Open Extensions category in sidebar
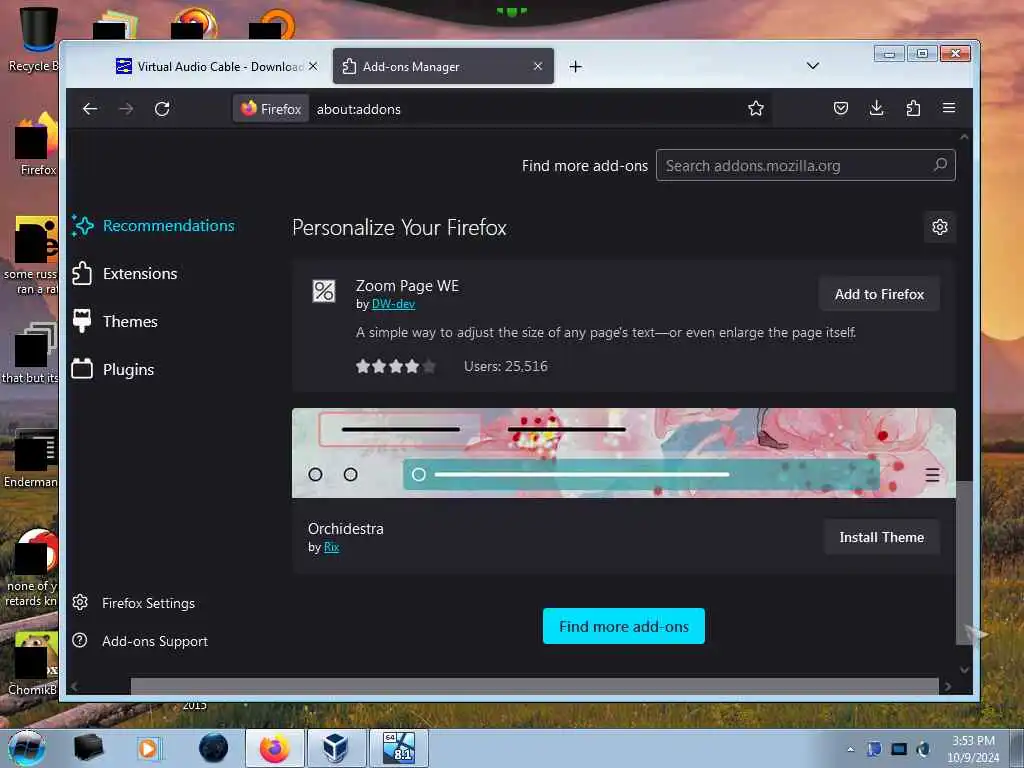 pos(125,274)
